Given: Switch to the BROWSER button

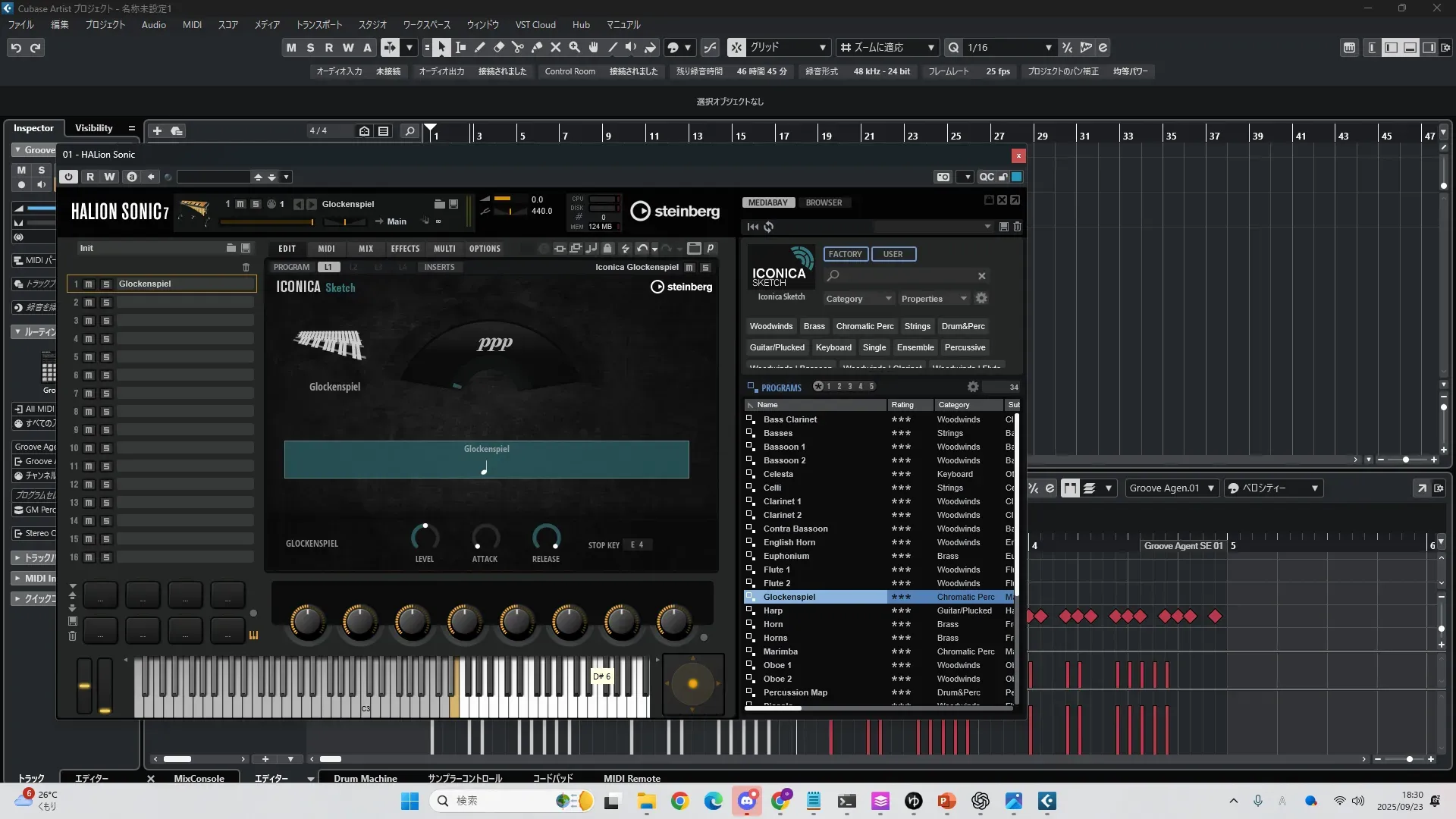Looking at the screenshot, I should (x=824, y=202).
